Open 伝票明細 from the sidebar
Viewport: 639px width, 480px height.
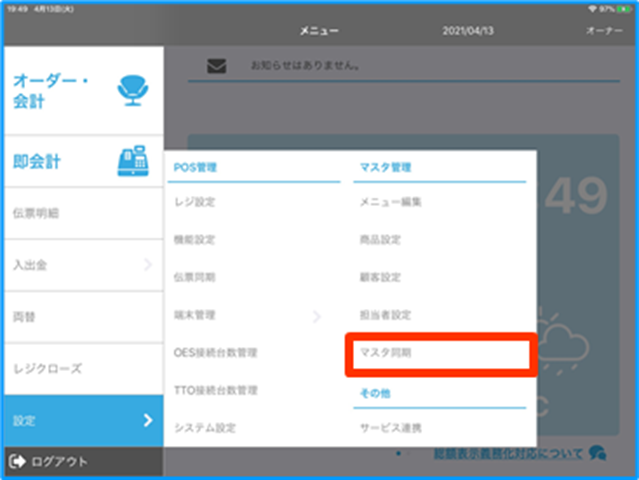(40, 213)
